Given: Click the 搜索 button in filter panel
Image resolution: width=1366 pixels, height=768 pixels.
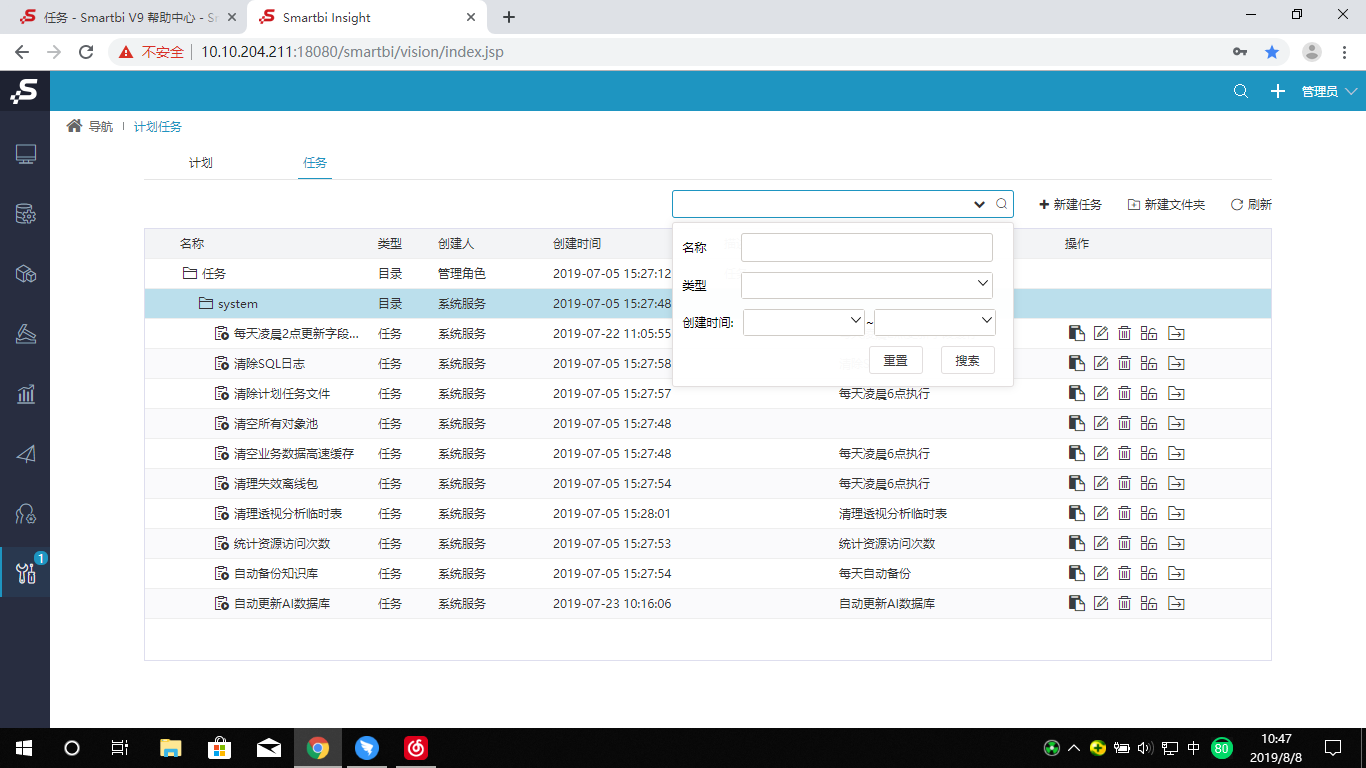Looking at the screenshot, I should click(x=968, y=360).
